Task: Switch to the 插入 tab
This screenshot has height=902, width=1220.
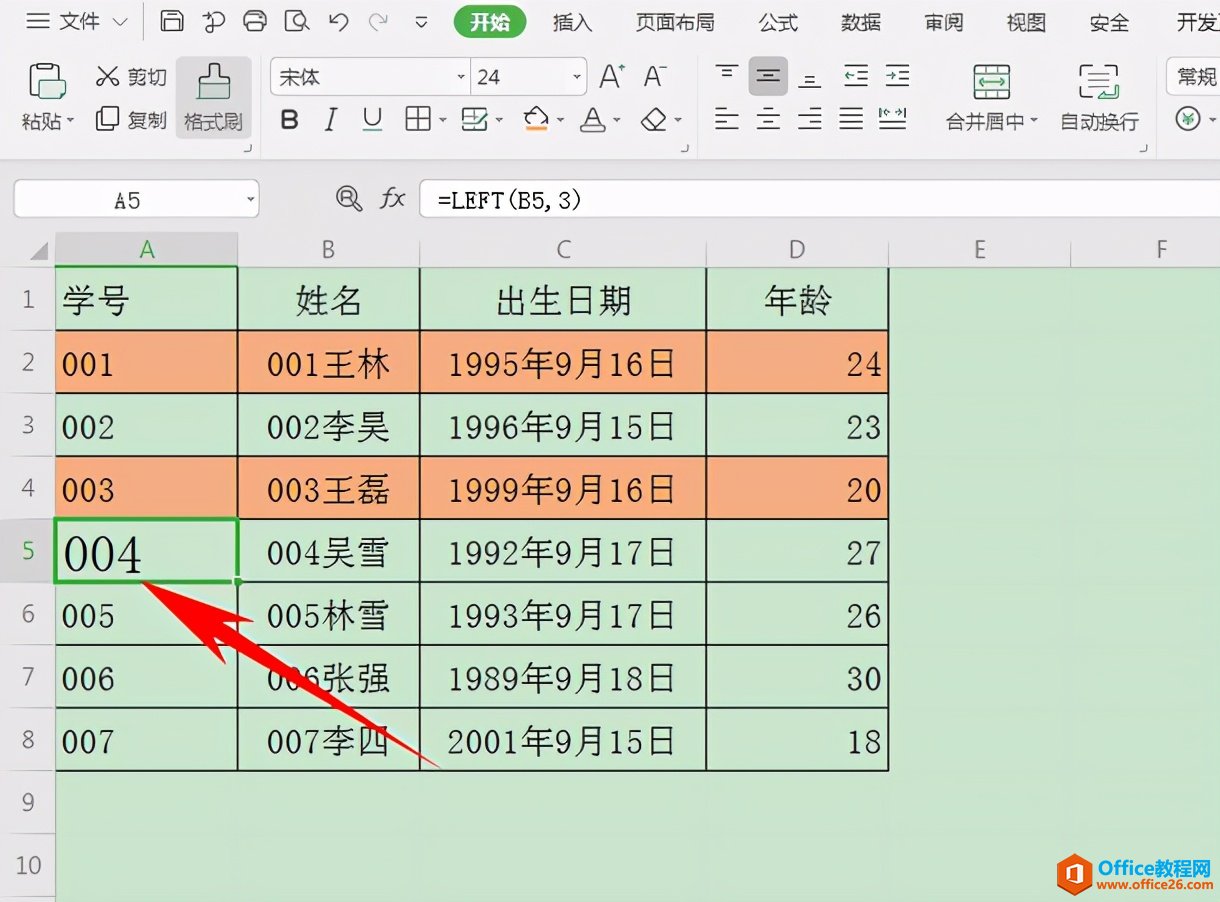Action: pyautogui.click(x=573, y=22)
